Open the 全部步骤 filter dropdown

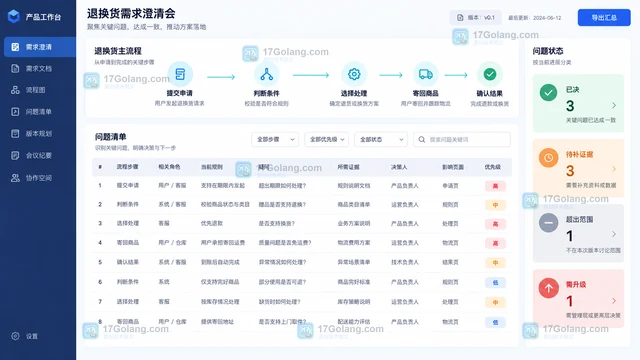275,140
